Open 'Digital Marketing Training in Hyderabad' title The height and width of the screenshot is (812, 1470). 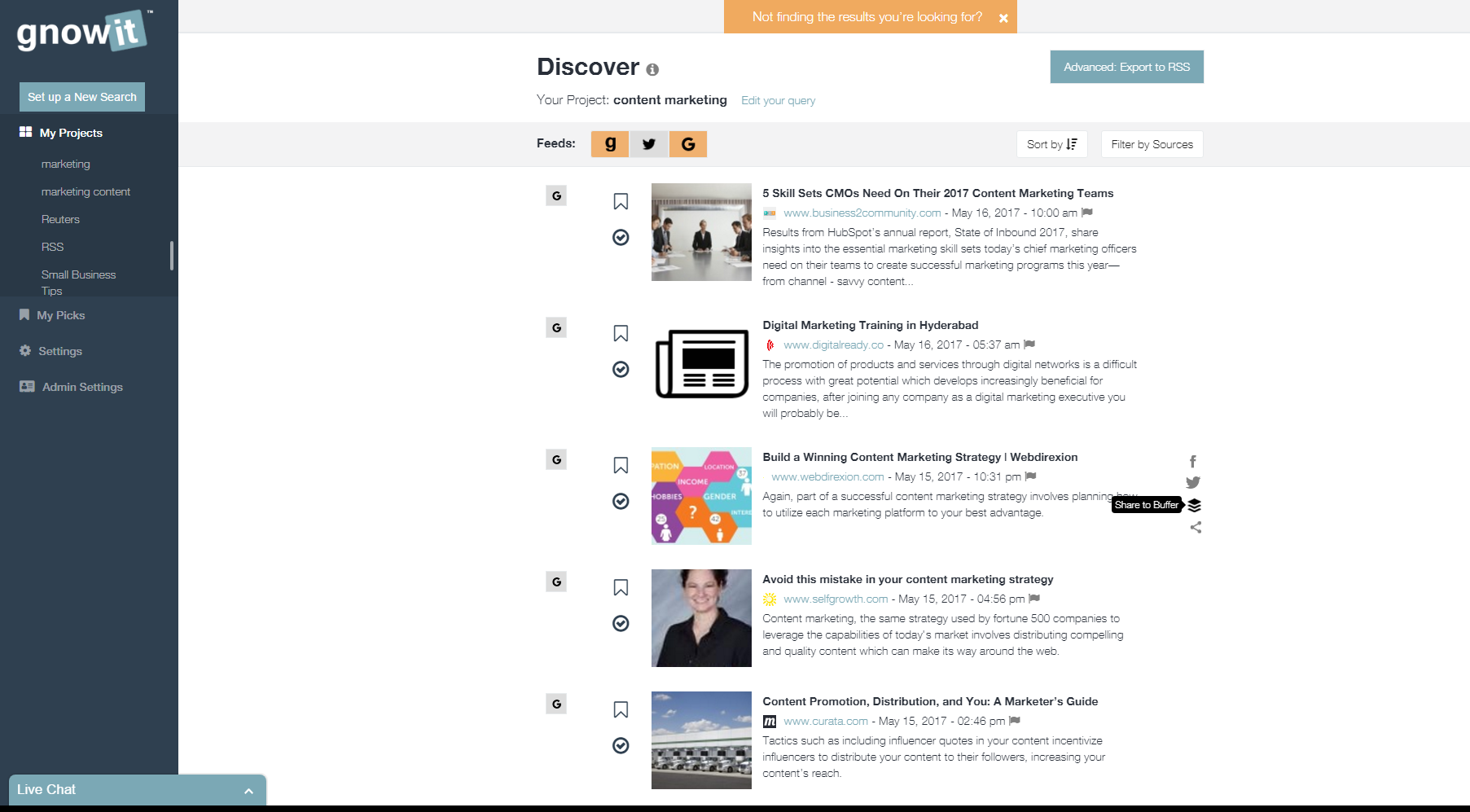click(870, 325)
